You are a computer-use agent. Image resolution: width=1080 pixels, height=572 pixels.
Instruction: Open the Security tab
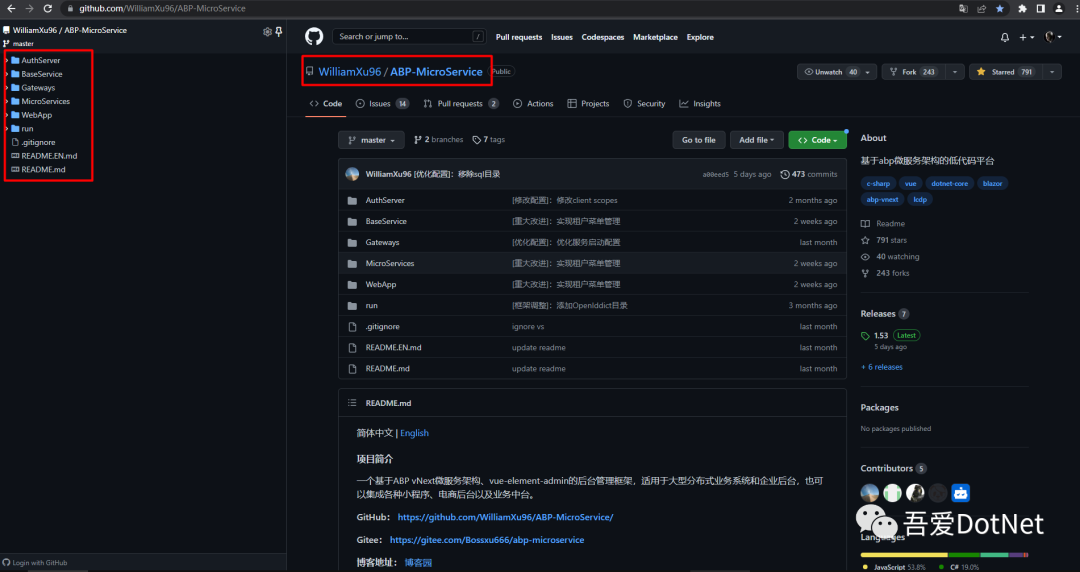pyautogui.click(x=644, y=103)
